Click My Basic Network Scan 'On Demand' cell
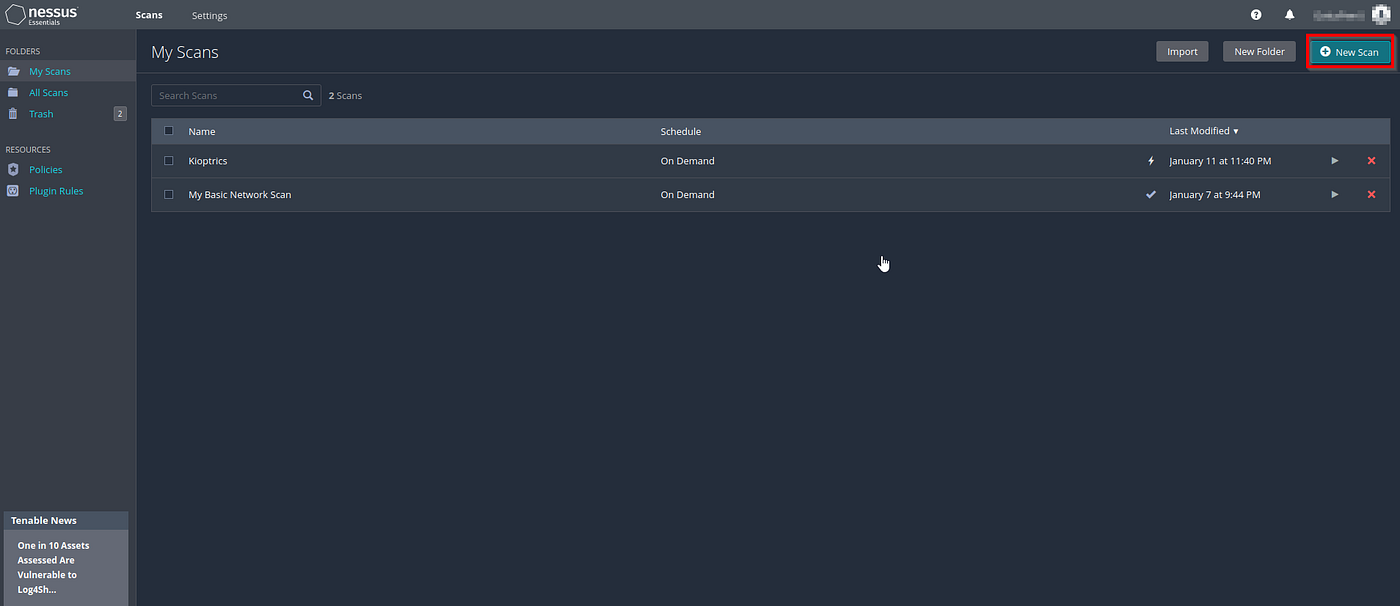The height and width of the screenshot is (606, 1400). 688,195
